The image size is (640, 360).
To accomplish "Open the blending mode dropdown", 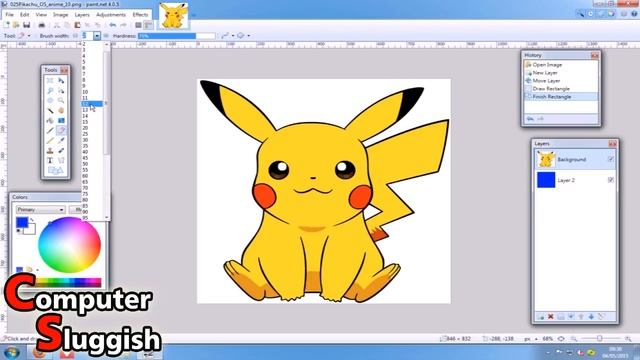I will pyautogui.click(x=243, y=36).
